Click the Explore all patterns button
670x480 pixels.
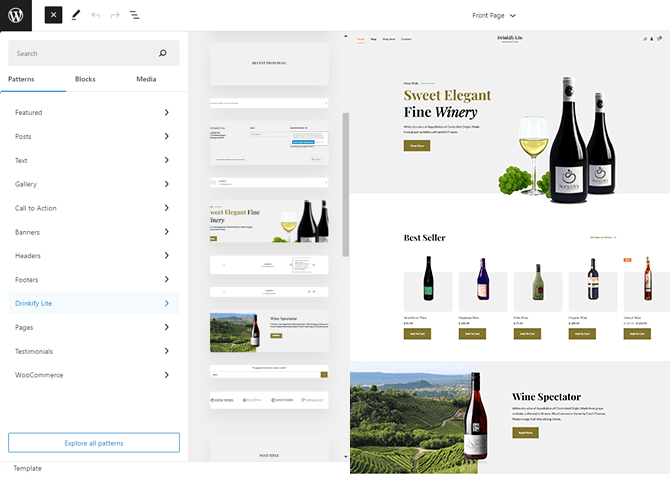point(93,442)
